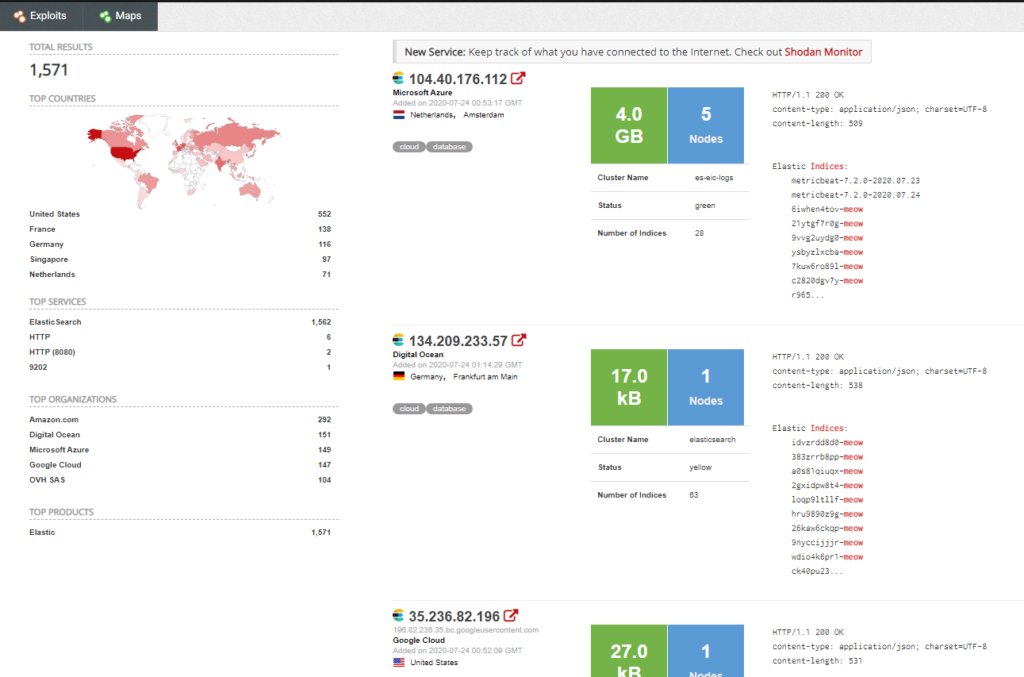Click the green 4.0 GB size tile
This screenshot has width=1024, height=677.
coord(628,125)
